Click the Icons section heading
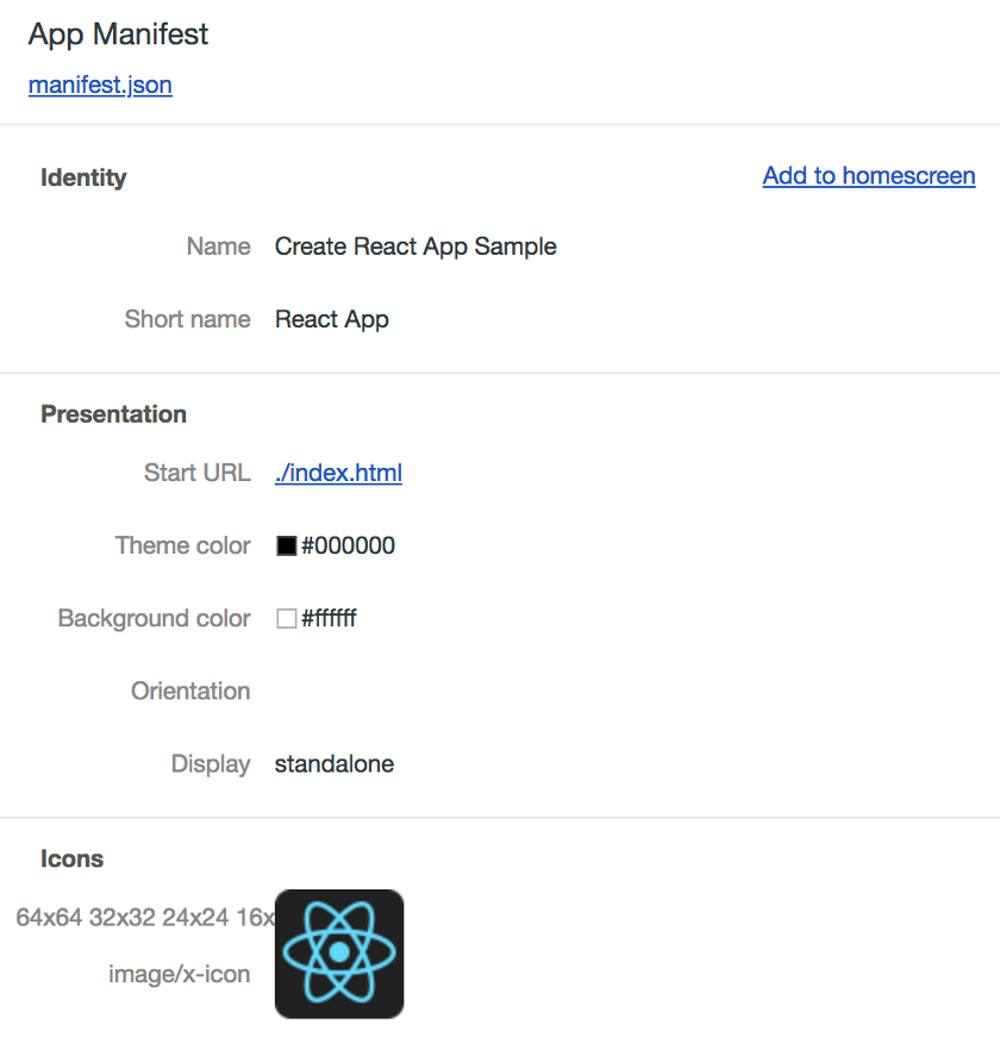The height and width of the screenshot is (1043, 1000). click(73, 859)
